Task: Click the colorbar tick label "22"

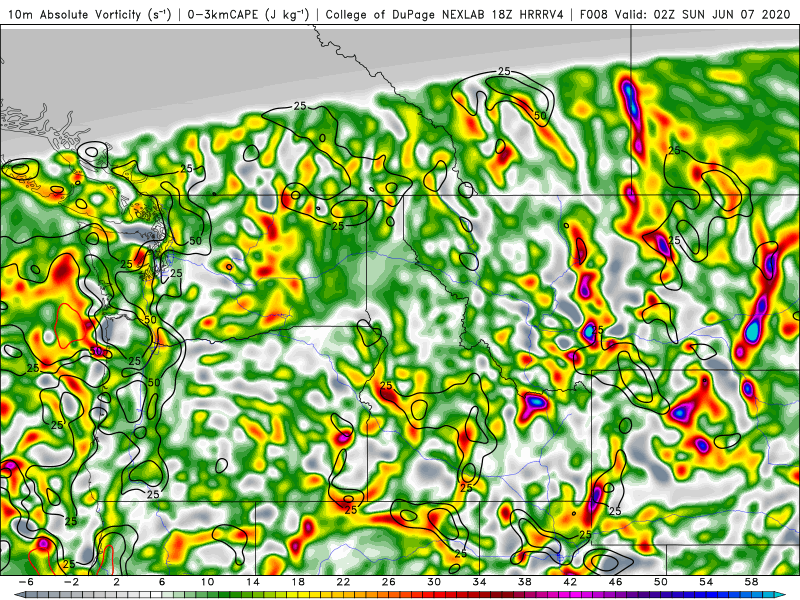Action: pos(343,582)
